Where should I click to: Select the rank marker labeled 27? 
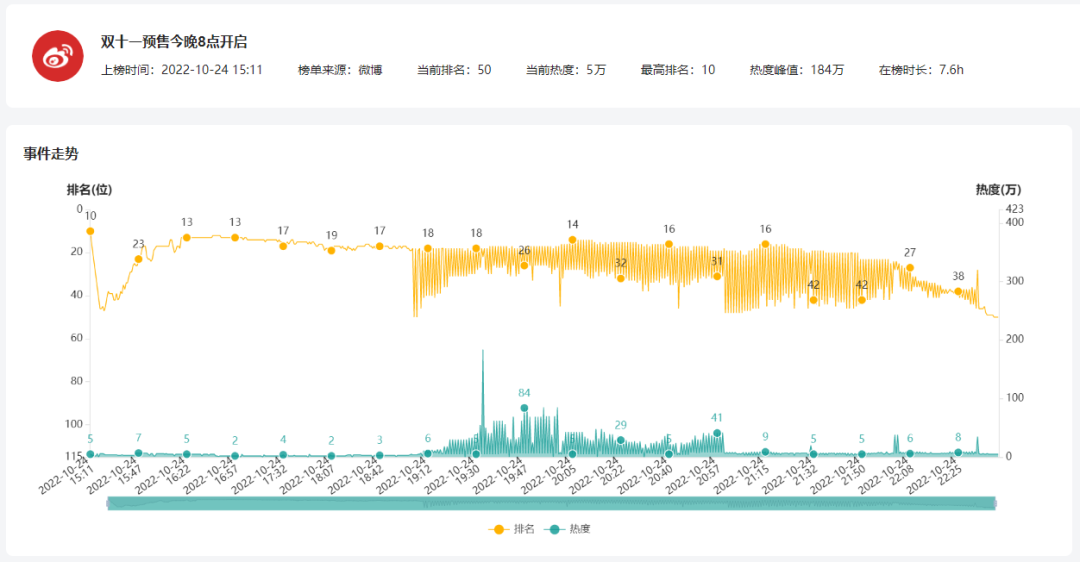click(x=910, y=267)
